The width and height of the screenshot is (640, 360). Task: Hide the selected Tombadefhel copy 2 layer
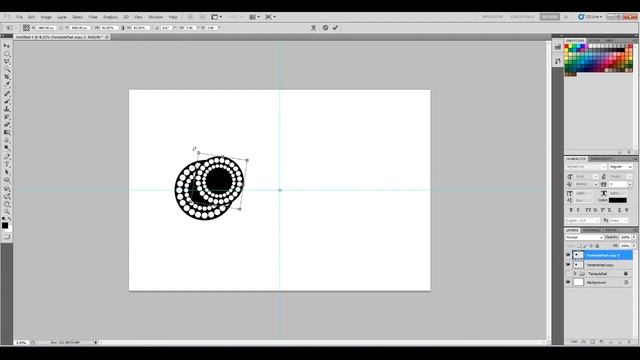point(568,255)
